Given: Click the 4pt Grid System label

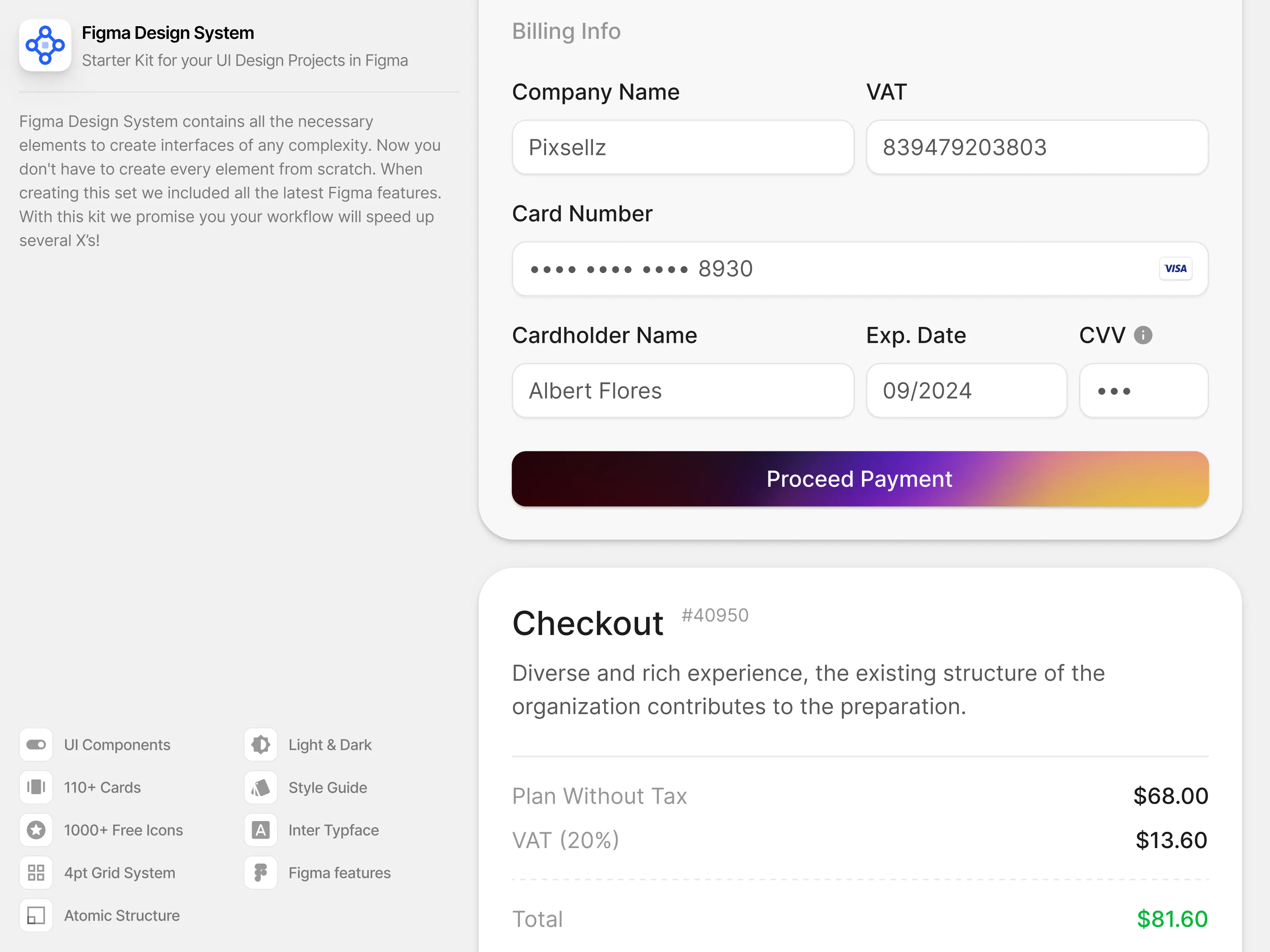Looking at the screenshot, I should [x=120, y=873].
